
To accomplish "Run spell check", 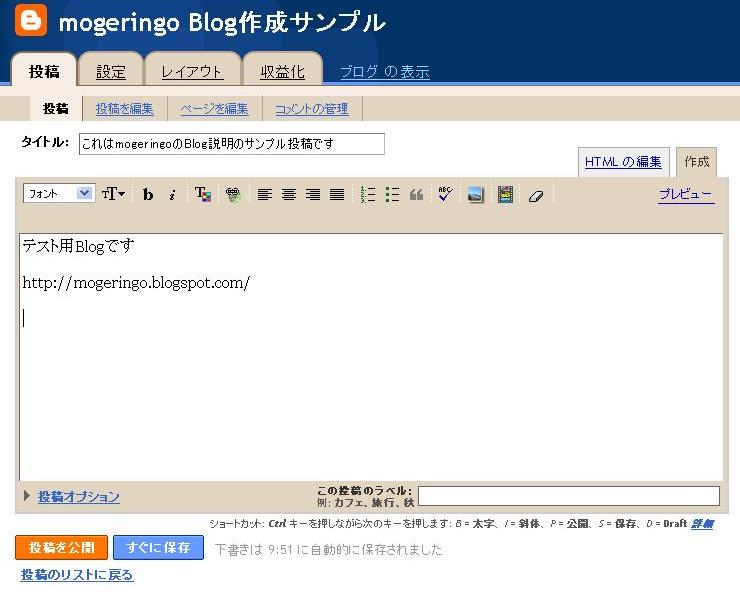I will (445, 194).
